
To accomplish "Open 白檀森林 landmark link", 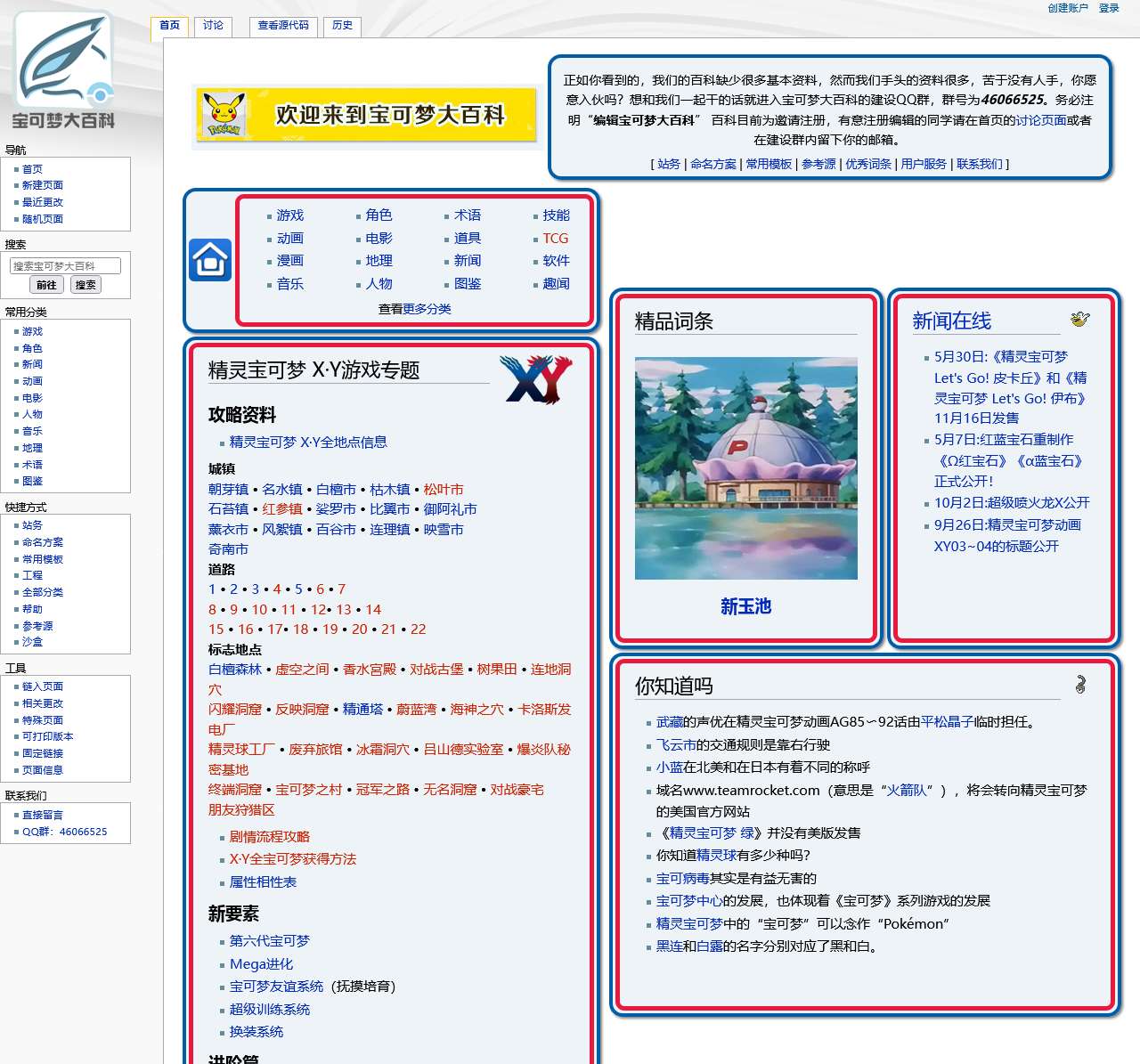I will [235, 670].
